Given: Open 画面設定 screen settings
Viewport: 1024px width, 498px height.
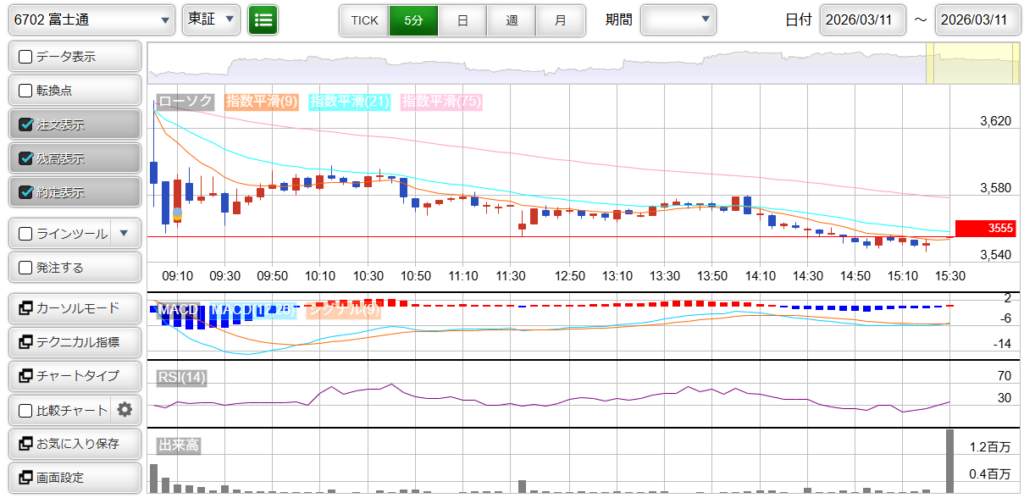Looking at the screenshot, I should 74,477.
